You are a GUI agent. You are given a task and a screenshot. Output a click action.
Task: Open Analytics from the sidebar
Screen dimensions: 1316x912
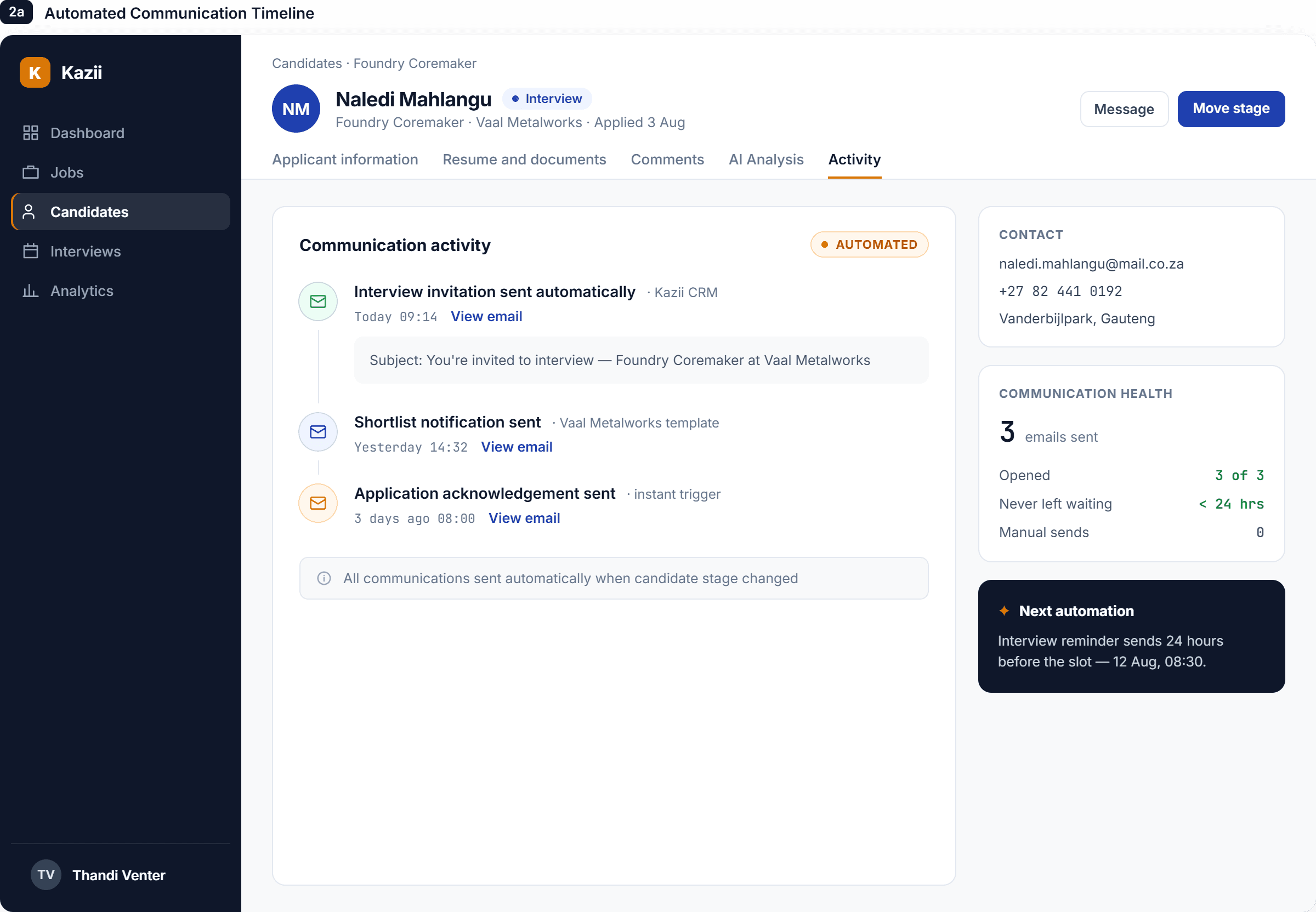[x=121, y=290]
